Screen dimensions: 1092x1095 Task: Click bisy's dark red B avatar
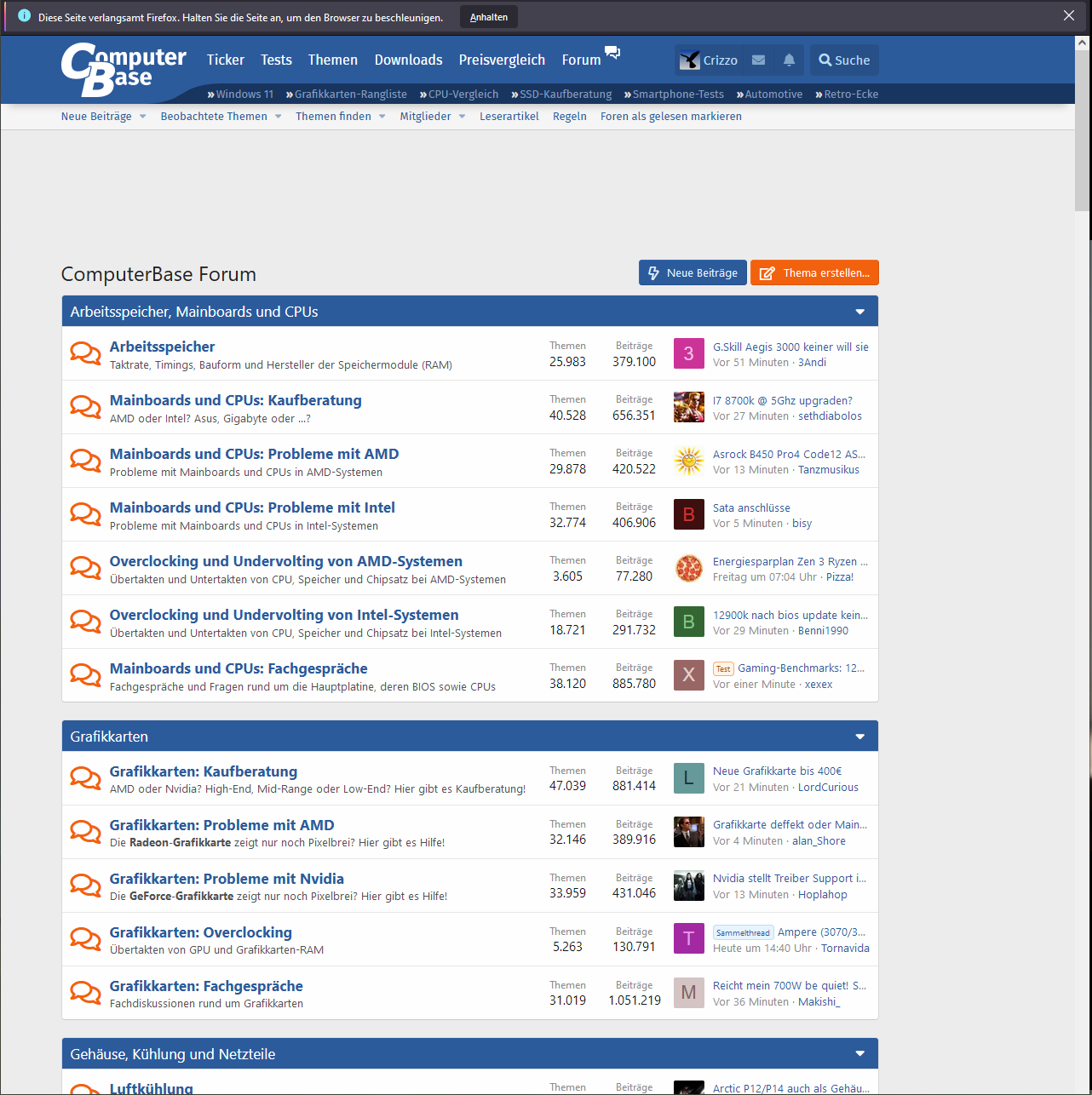coord(689,514)
